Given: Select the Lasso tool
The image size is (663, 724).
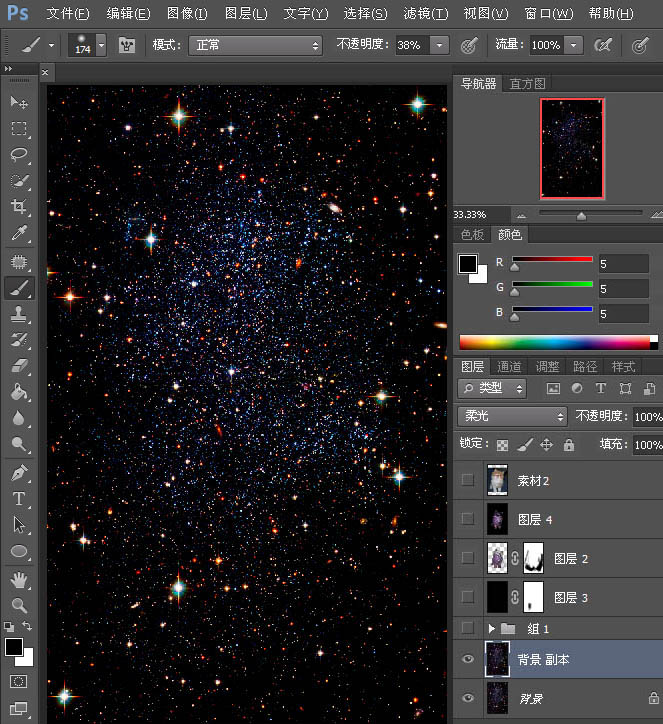Looking at the screenshot, I should (18, 155).
